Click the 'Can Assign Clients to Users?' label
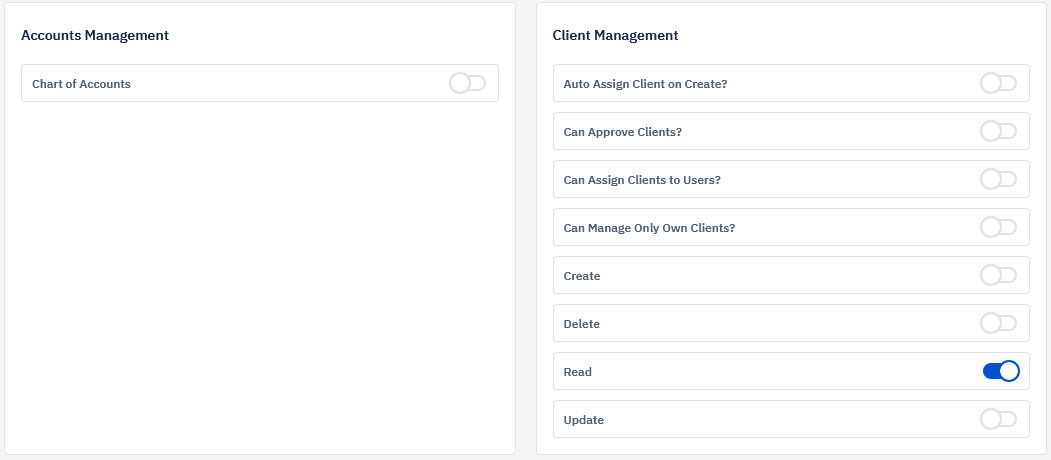Viewport: 1051px width, 460px height. [x=642, y=180]
